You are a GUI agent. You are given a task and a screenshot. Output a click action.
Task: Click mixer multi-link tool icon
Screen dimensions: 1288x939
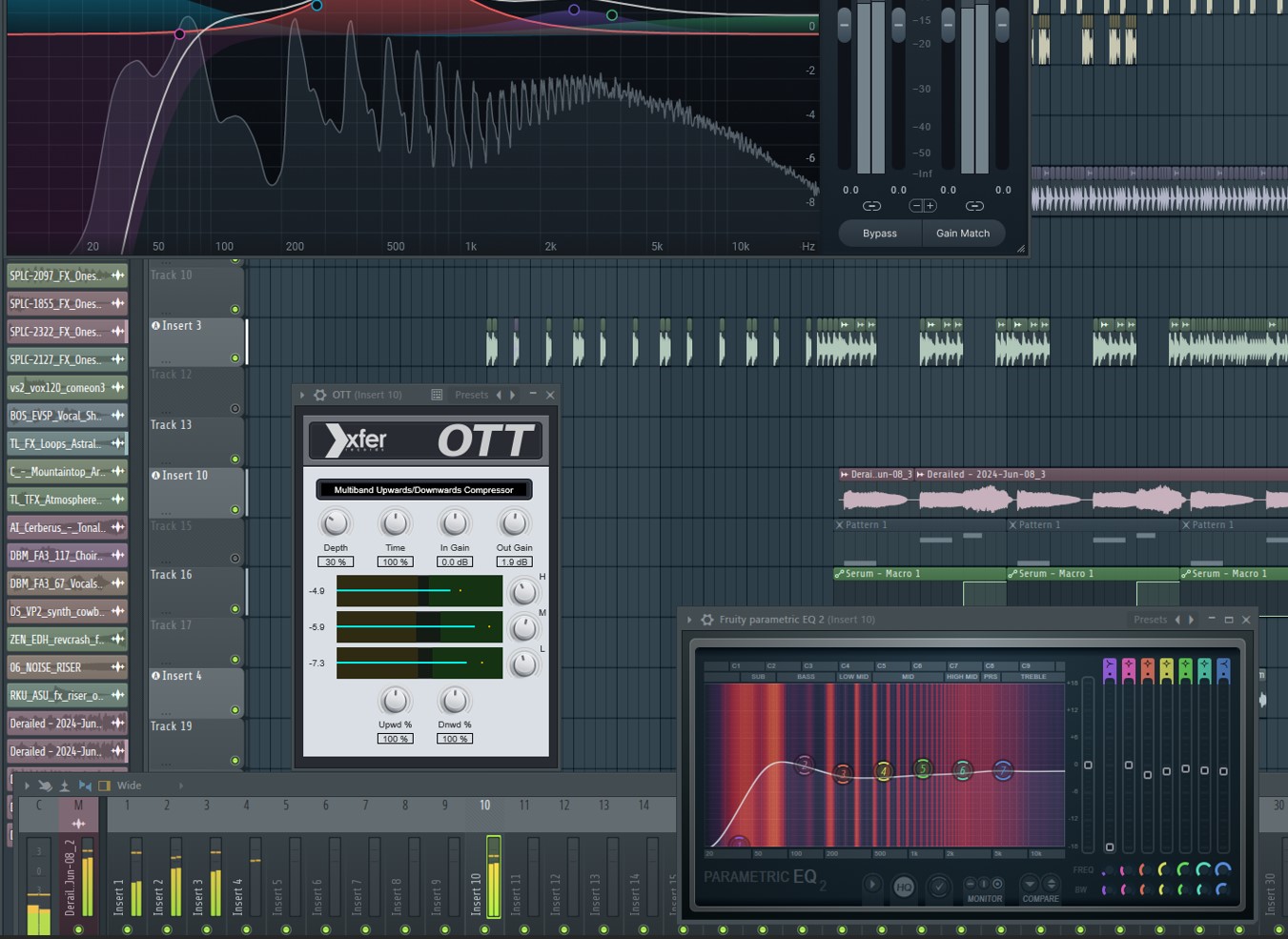45,786
